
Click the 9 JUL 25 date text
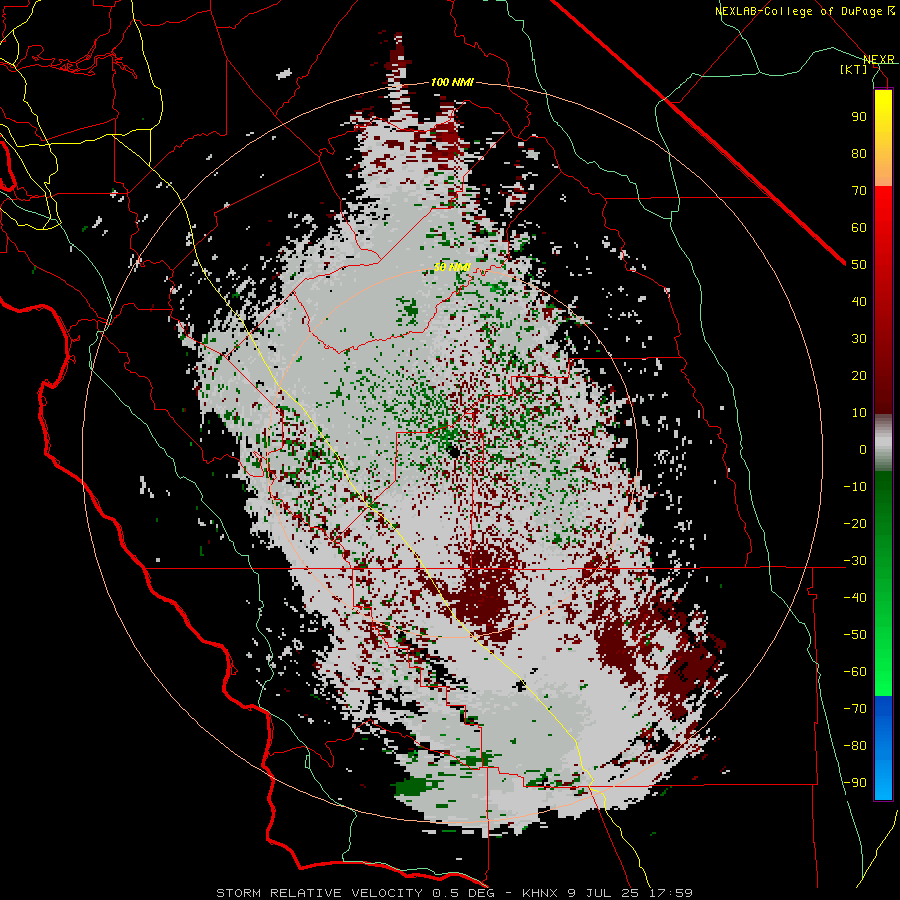pos(603,893)
